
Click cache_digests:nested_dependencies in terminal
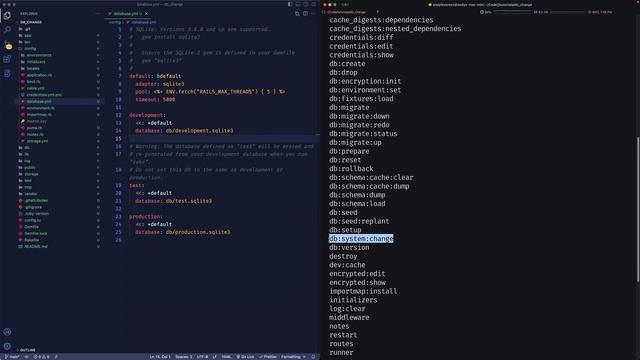(x=395, y=29)
